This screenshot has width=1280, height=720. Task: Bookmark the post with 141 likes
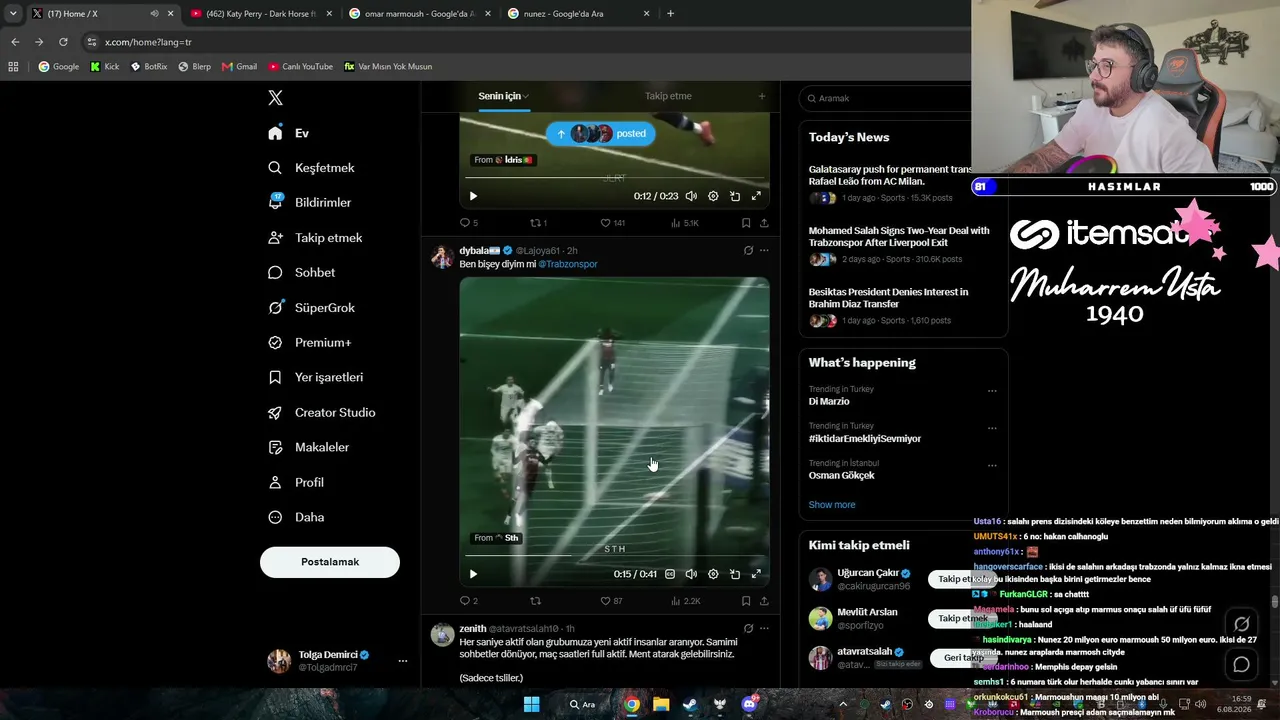[746, 223]
